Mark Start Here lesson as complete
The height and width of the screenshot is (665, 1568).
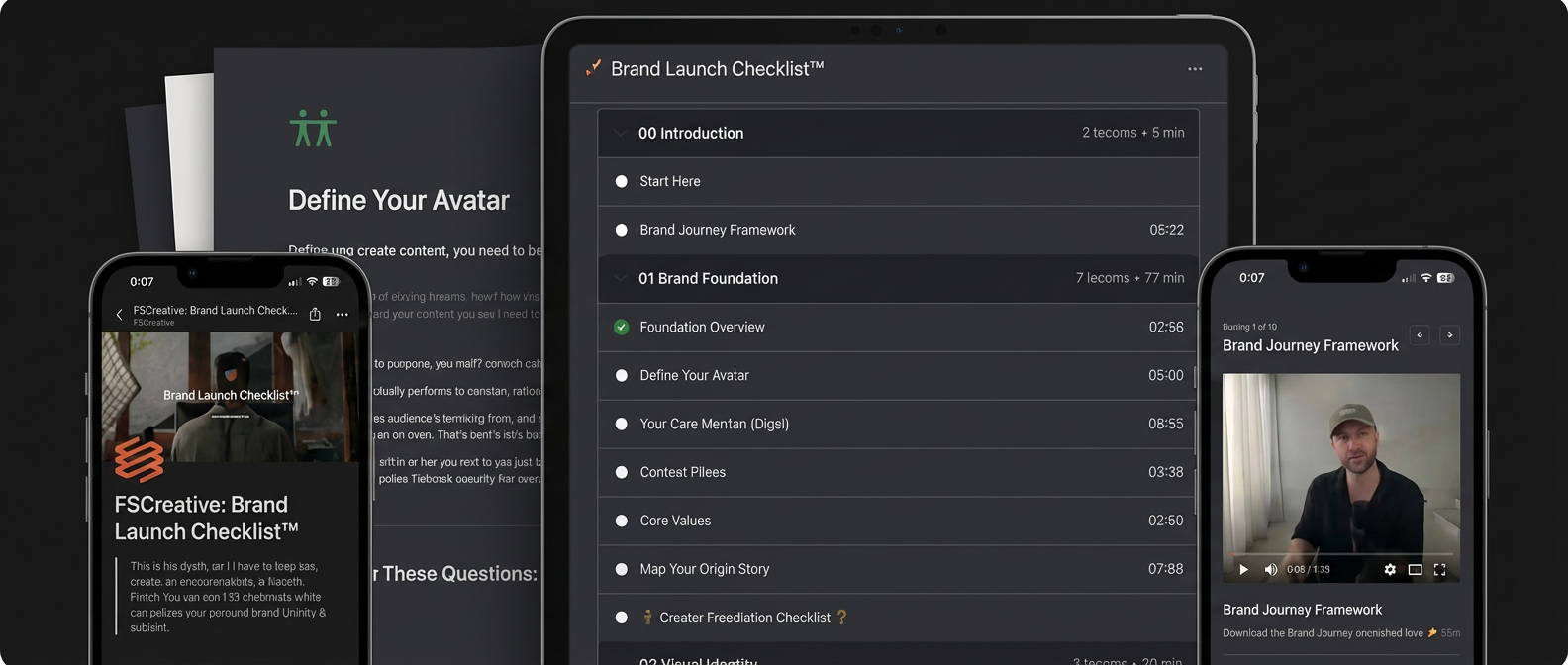coord(622,181)
